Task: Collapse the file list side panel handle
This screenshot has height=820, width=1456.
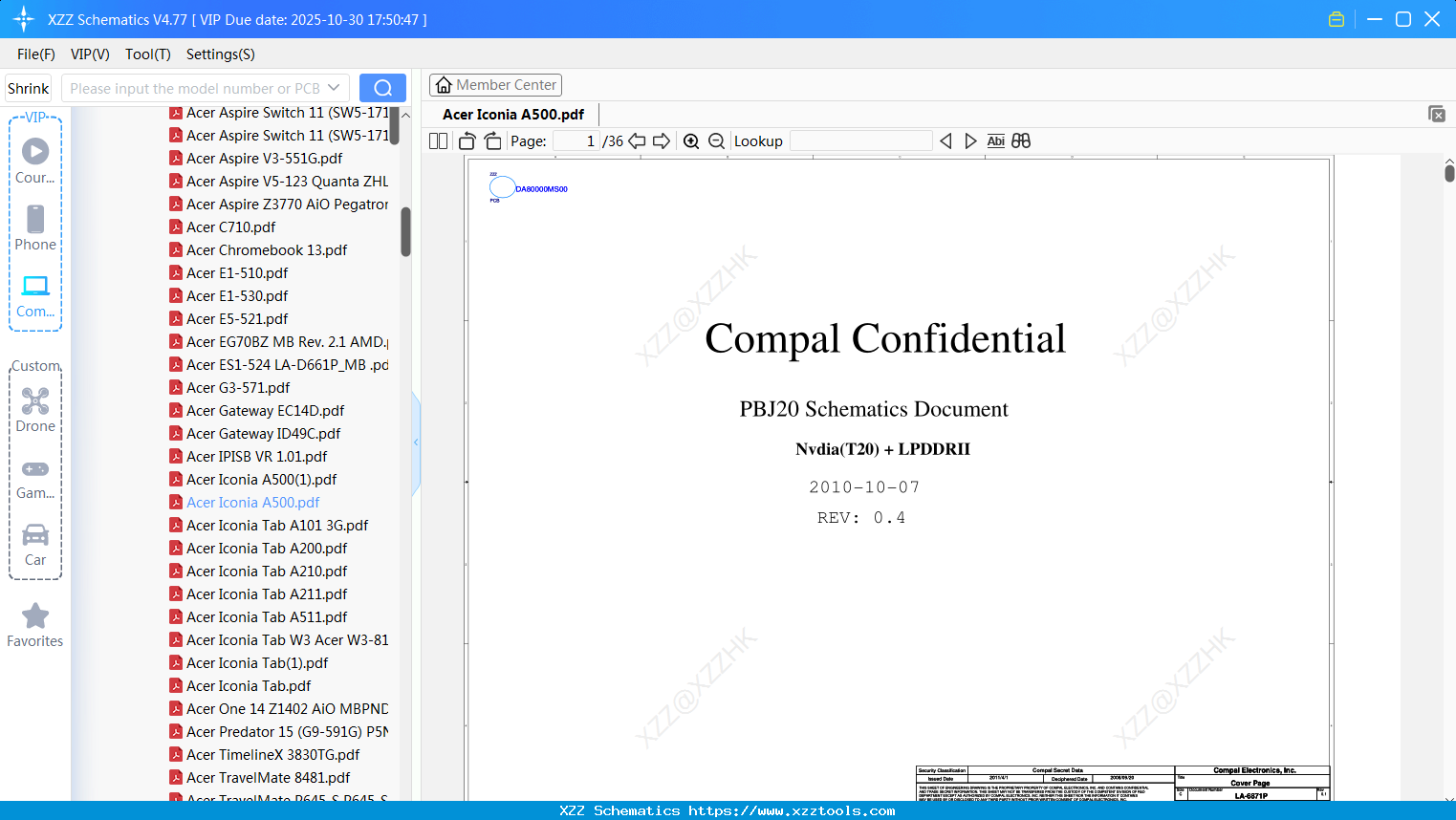Action: (x=416, y=442)
